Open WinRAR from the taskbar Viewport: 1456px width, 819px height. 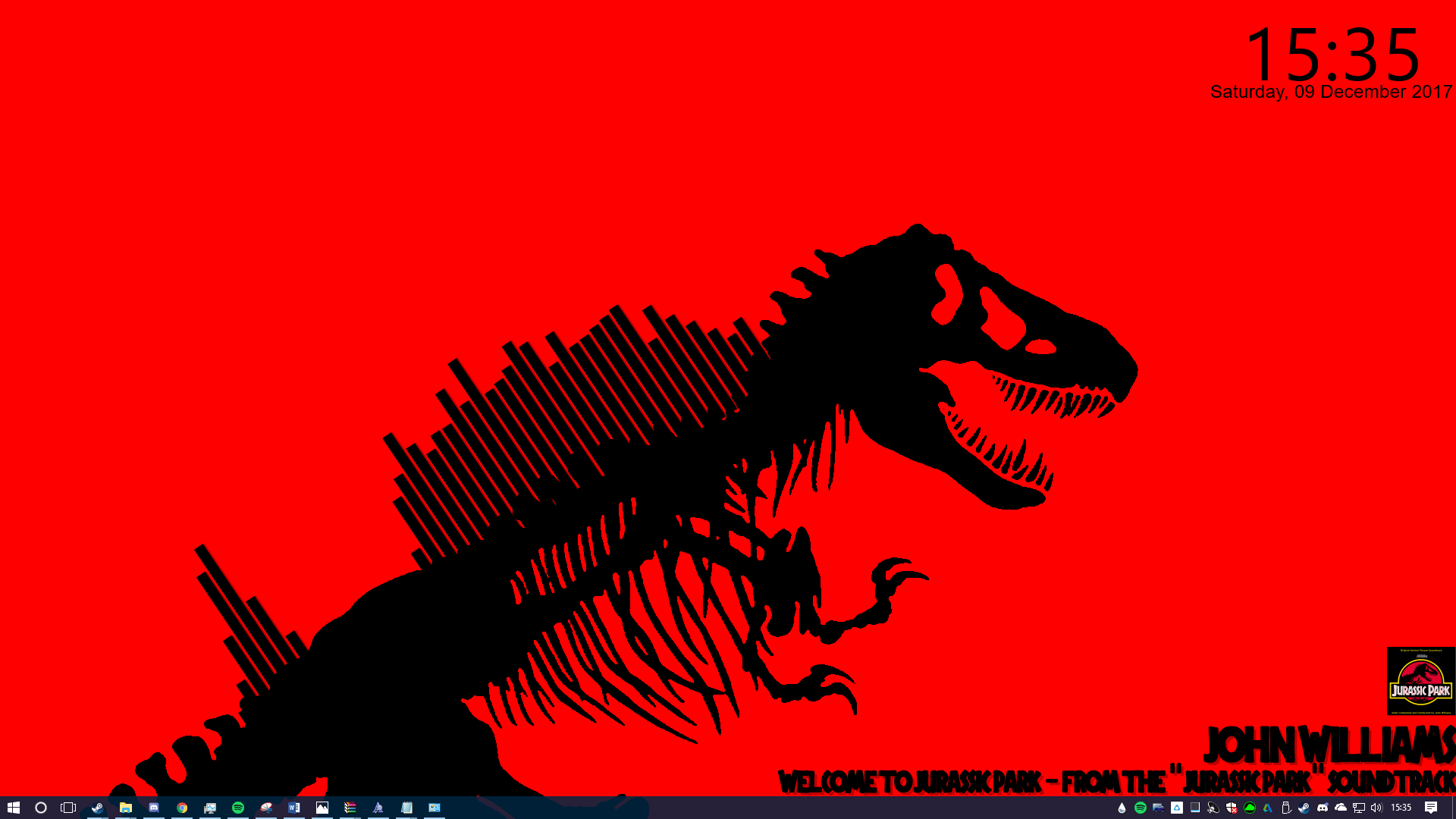(350, 808)
